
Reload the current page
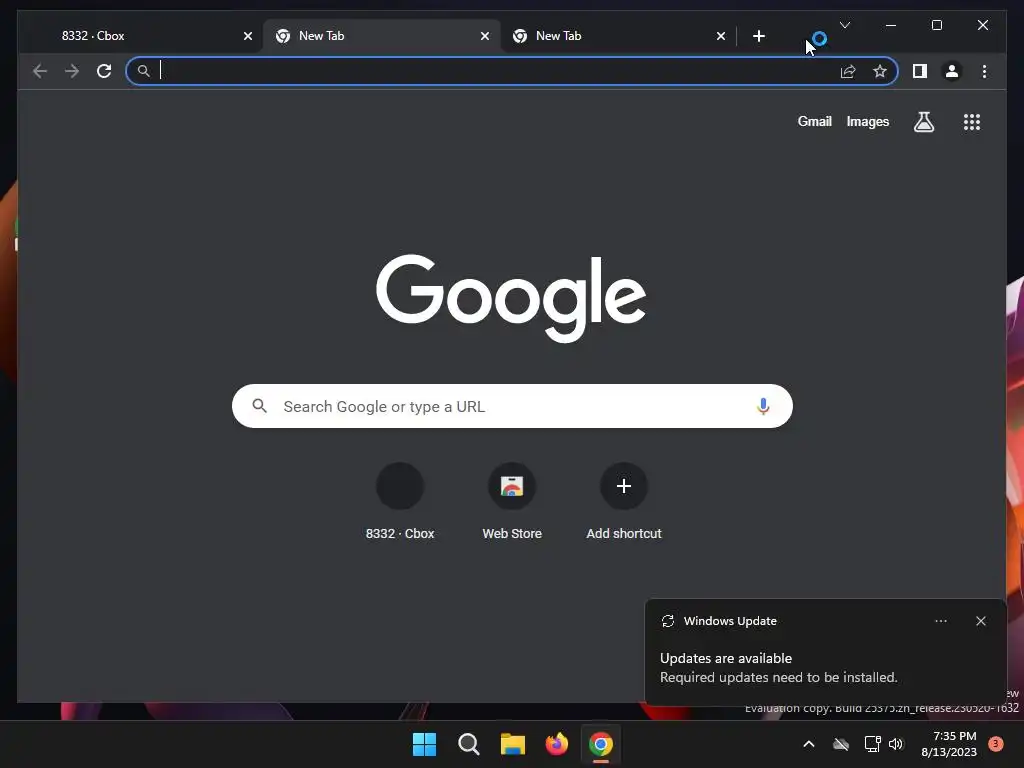pyautogui.click(x=104, y=71)
